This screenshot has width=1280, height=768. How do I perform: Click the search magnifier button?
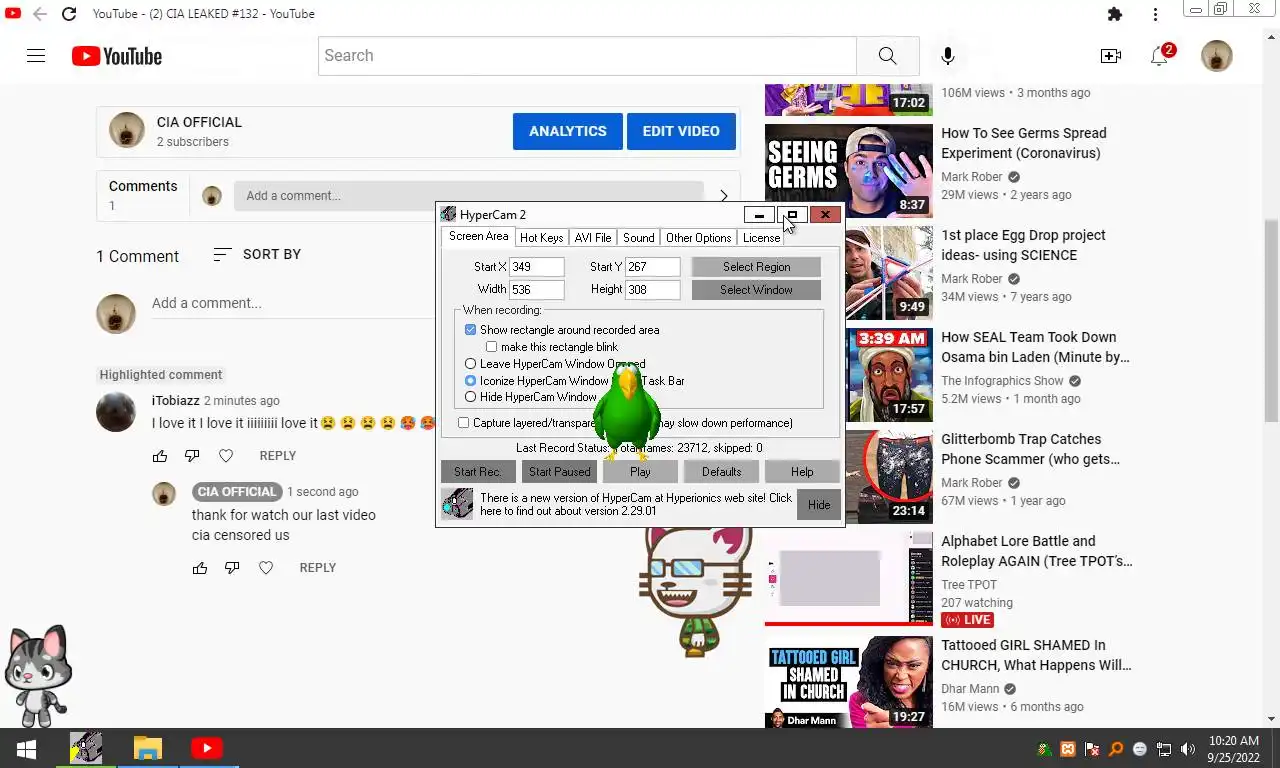[x=887, y=56]
